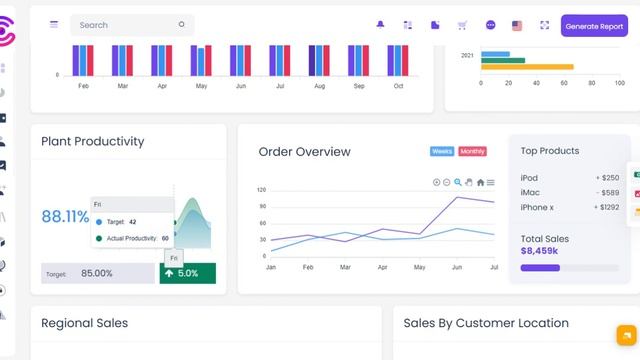The height and width of the screenshot is (360, 640).
Task: Open the file/documents icon in header
Action: [435, 25]
